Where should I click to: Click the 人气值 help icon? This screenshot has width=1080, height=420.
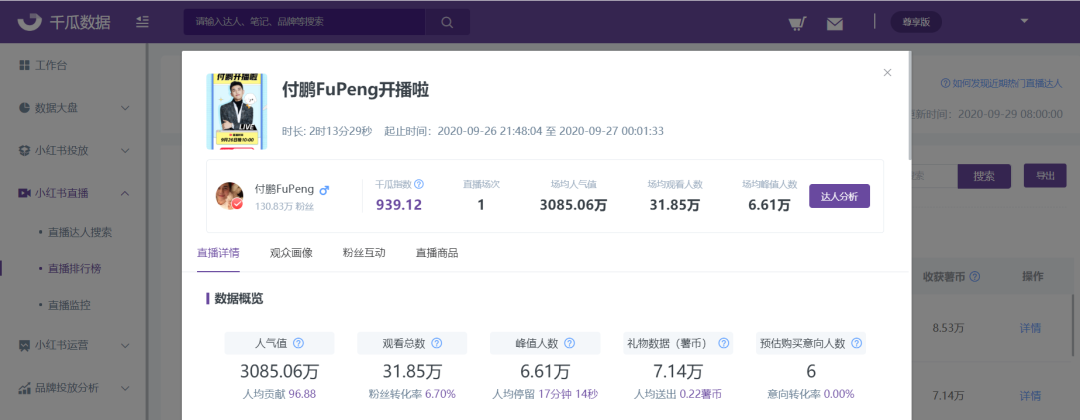click(x=298, y=343)
